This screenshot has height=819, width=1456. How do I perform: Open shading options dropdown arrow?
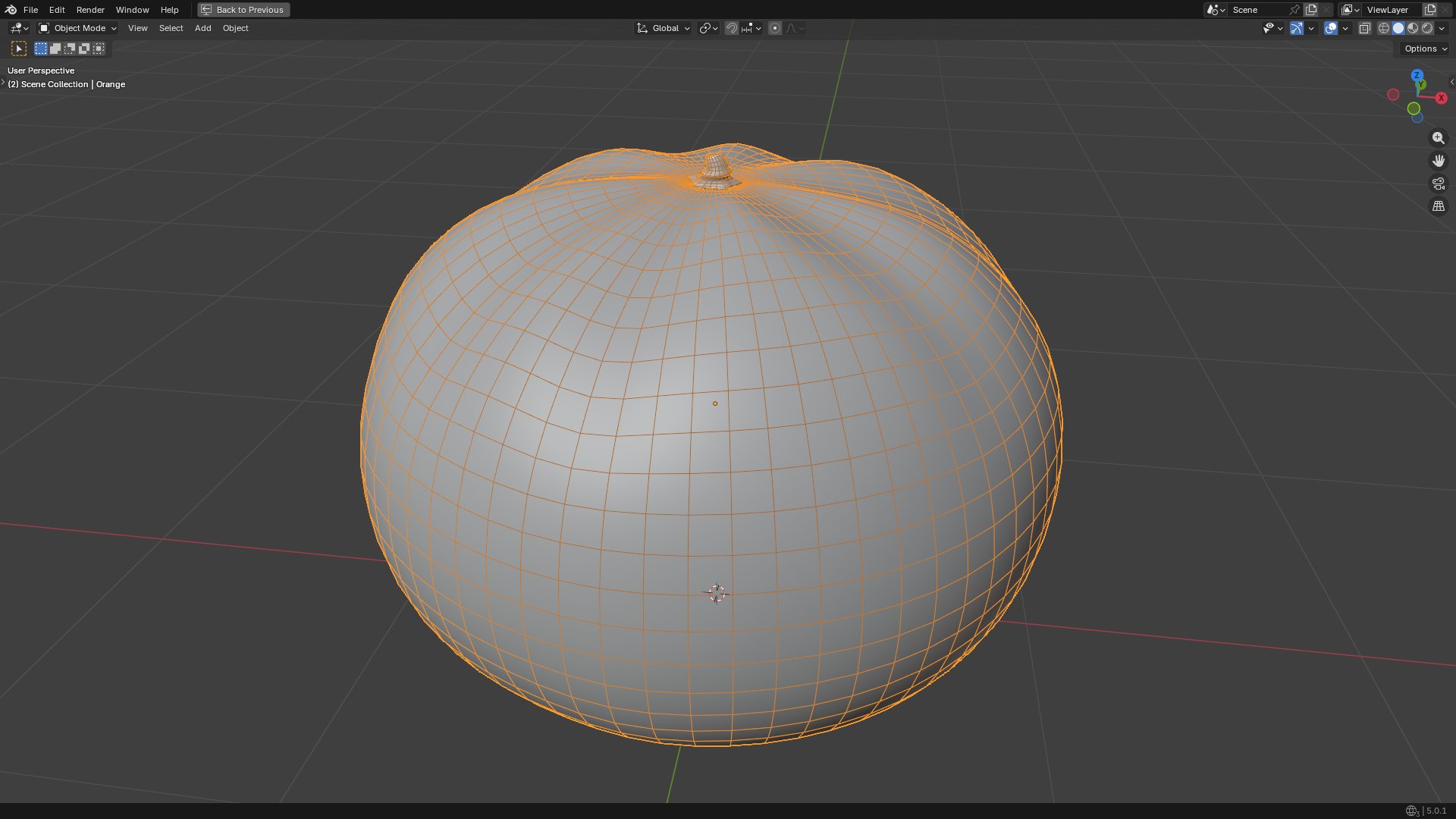pyautogui.click(x=1442, y=28)
